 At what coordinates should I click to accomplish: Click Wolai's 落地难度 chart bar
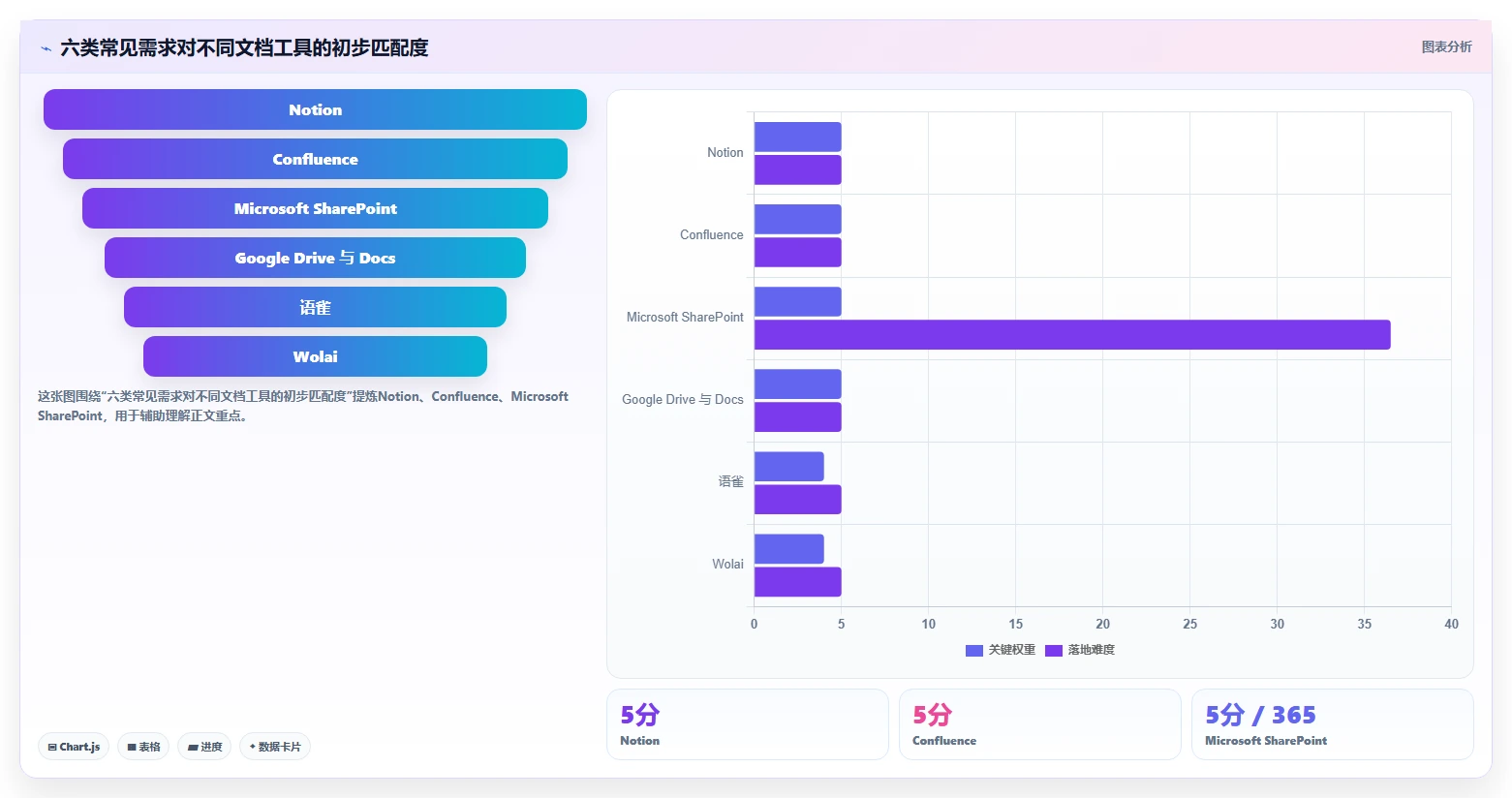798,582
